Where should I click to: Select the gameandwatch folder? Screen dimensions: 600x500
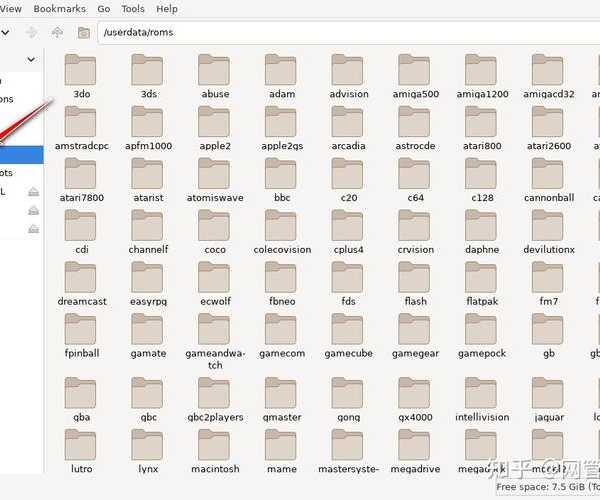pyautogui.click(x=215, y=342)
